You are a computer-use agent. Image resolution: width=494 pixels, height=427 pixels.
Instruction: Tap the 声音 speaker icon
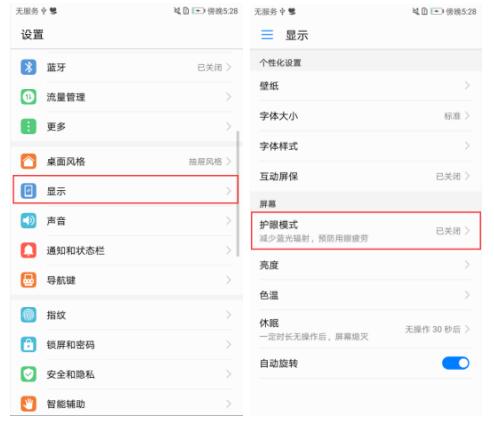coord(28,221)
